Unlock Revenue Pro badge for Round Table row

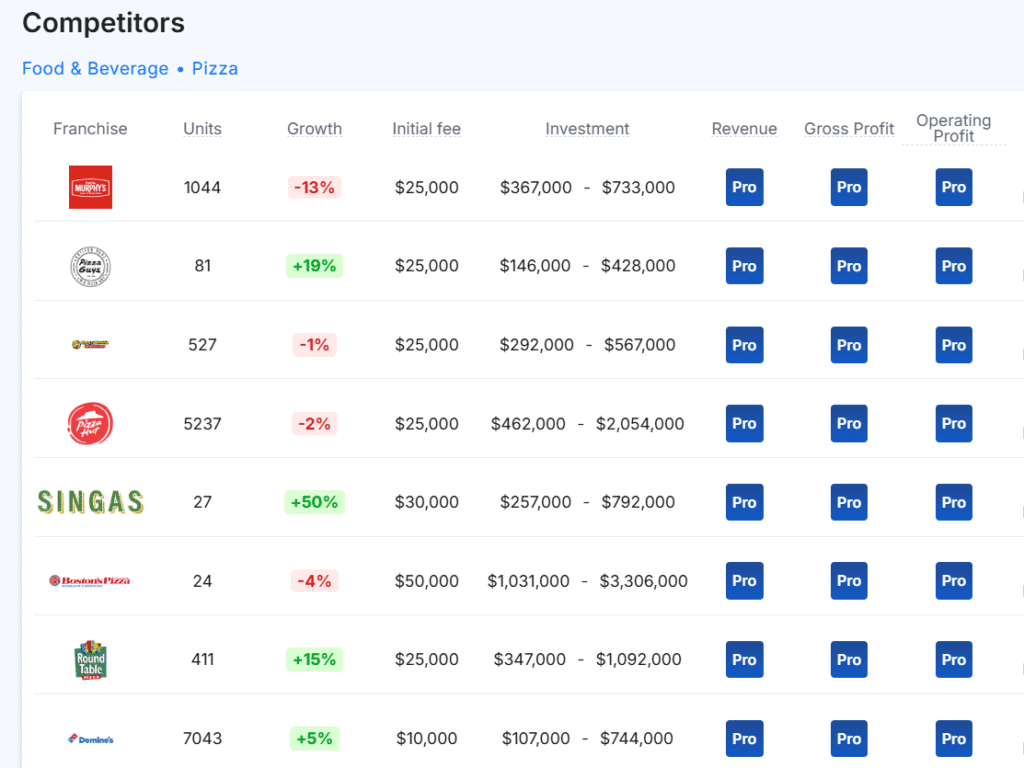[x=744, y=660]
